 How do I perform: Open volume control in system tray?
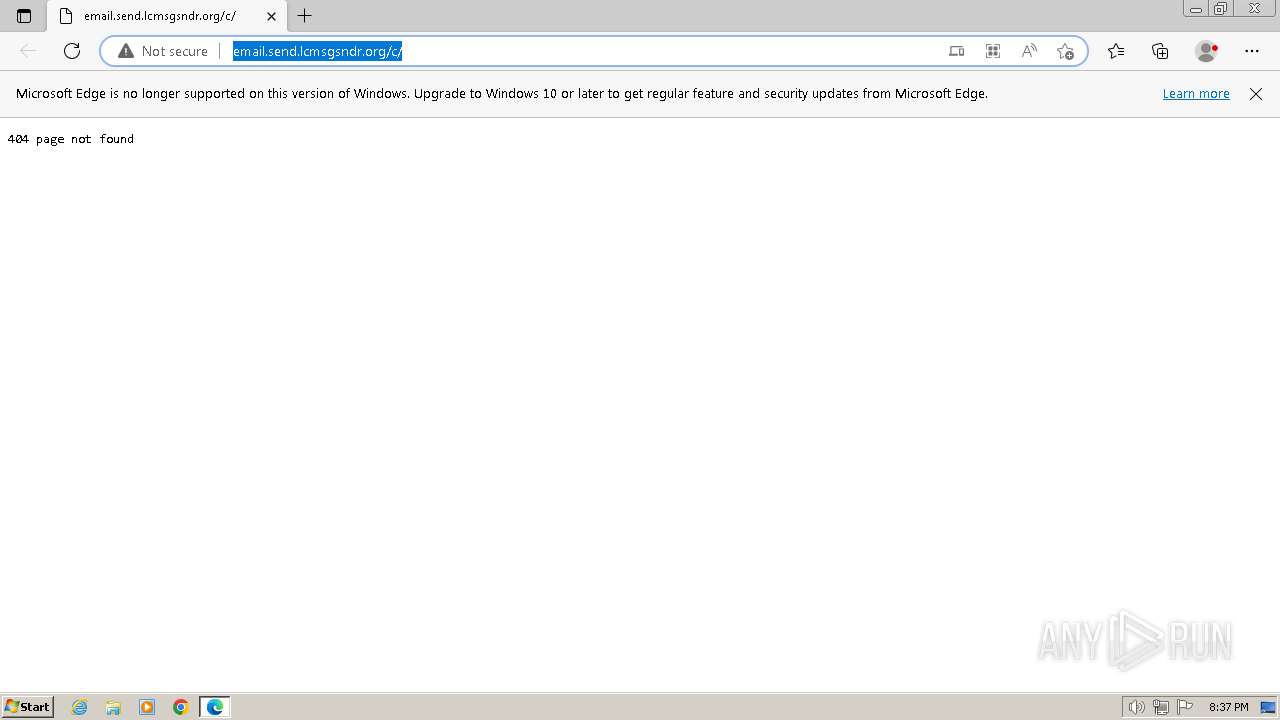[1136, 707]
